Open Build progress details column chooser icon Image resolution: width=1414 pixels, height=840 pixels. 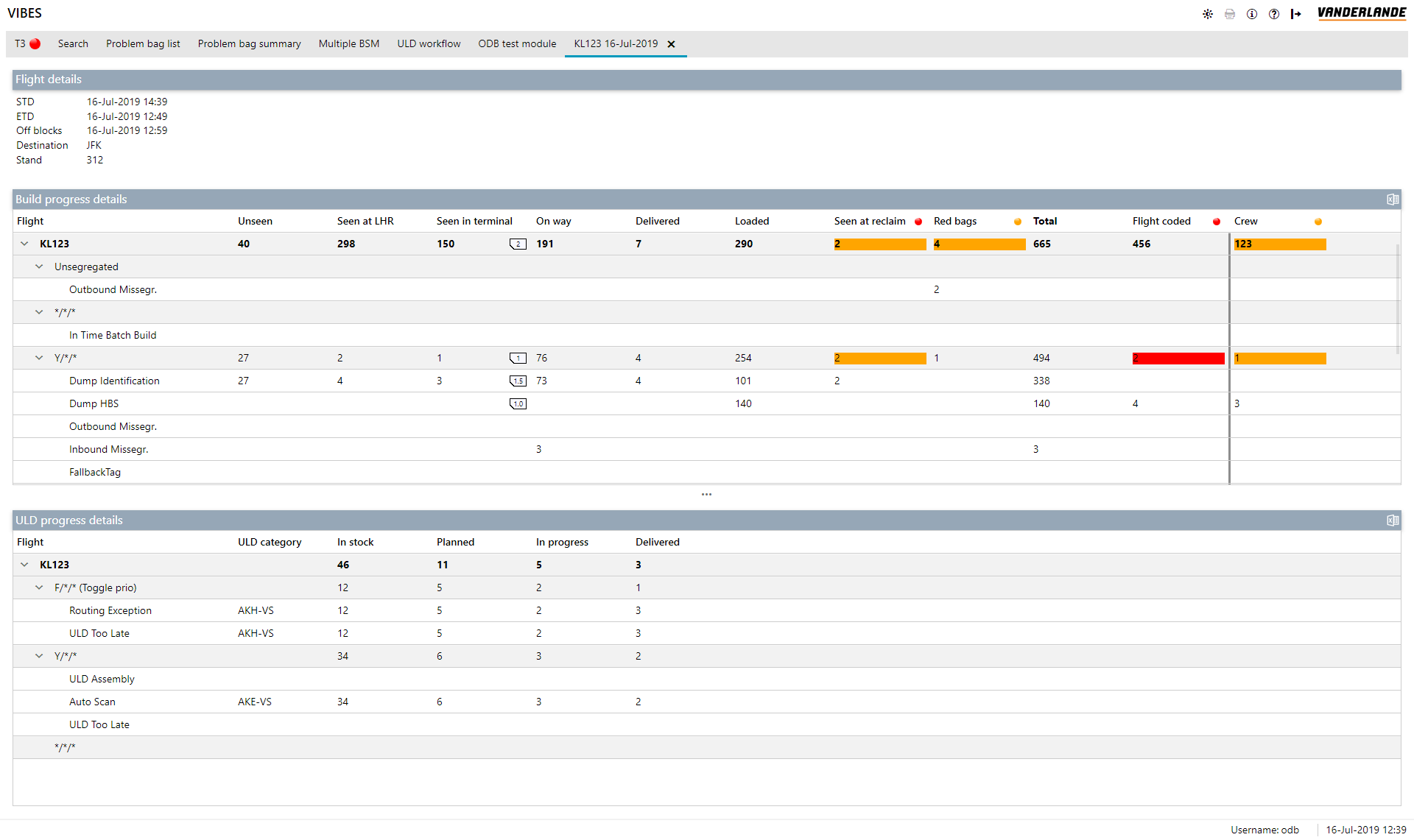[x=1393, y=200]
